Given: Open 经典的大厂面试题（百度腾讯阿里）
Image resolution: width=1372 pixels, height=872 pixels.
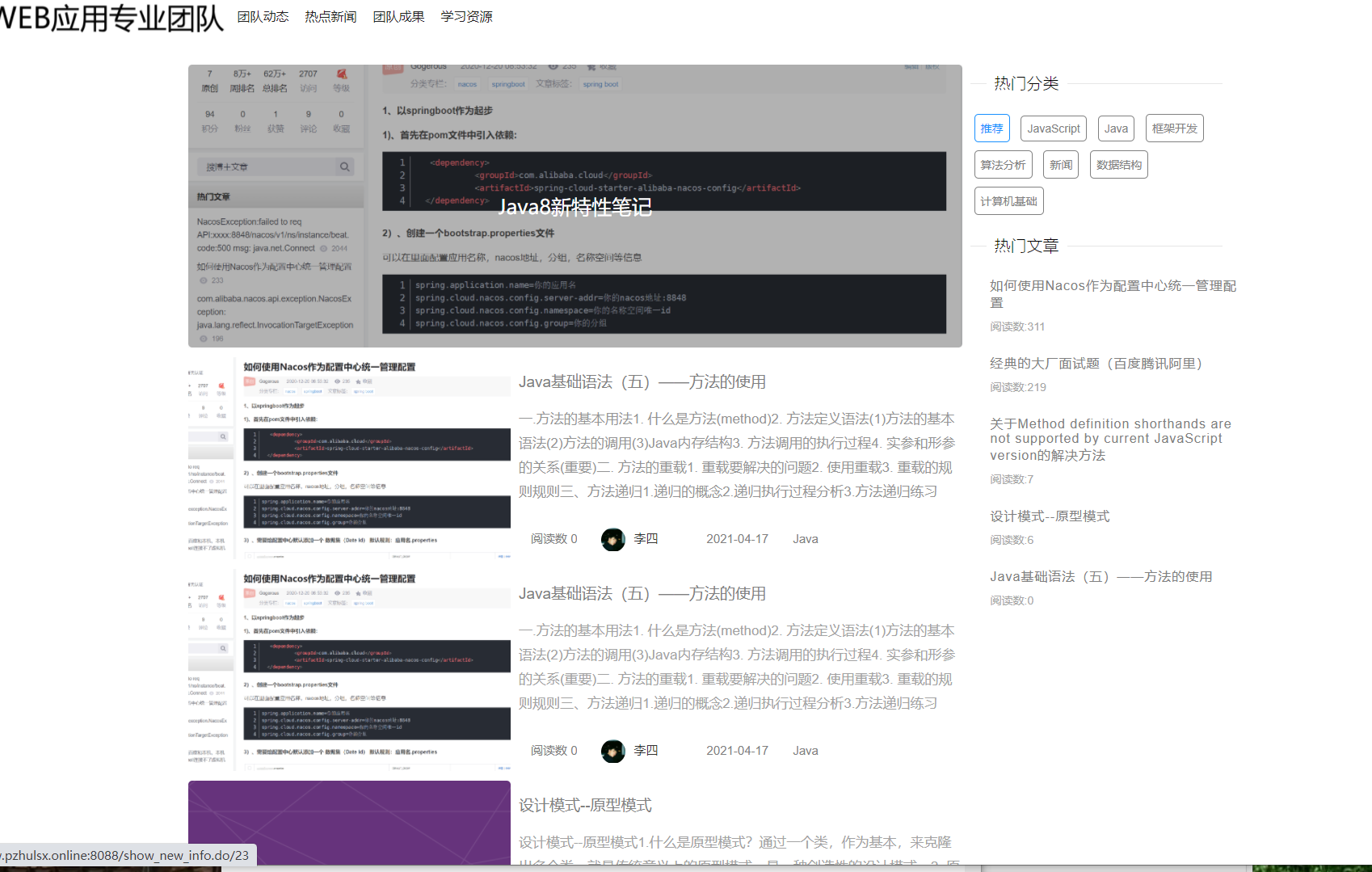Looking at the screenshot, I should (1096, 363).
